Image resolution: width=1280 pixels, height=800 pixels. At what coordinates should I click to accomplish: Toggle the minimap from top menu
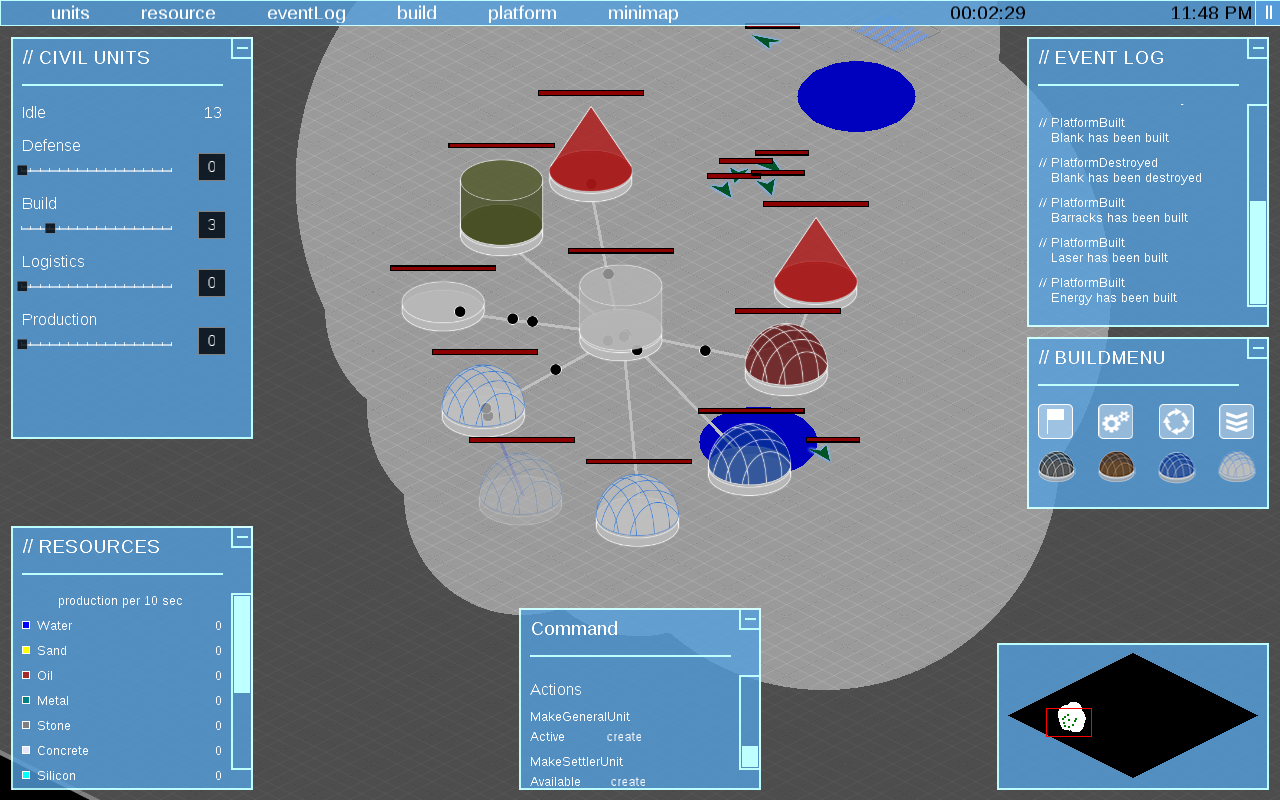pos(643,13)
